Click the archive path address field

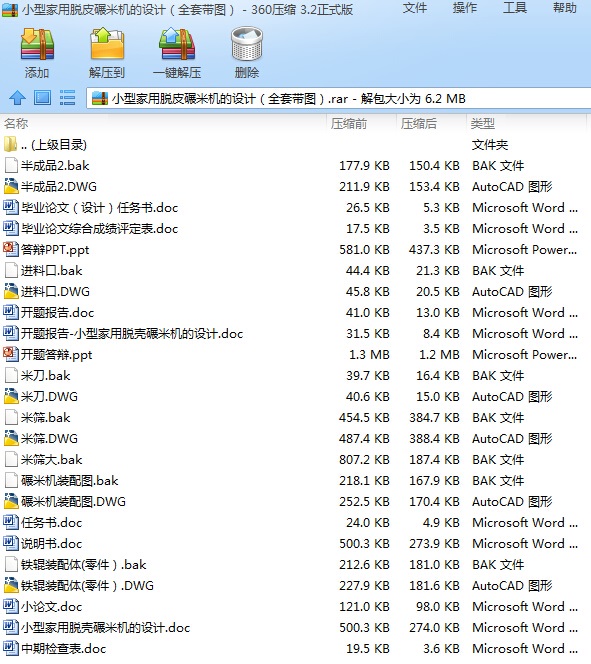pyautogui.click(x=339, y=99)
